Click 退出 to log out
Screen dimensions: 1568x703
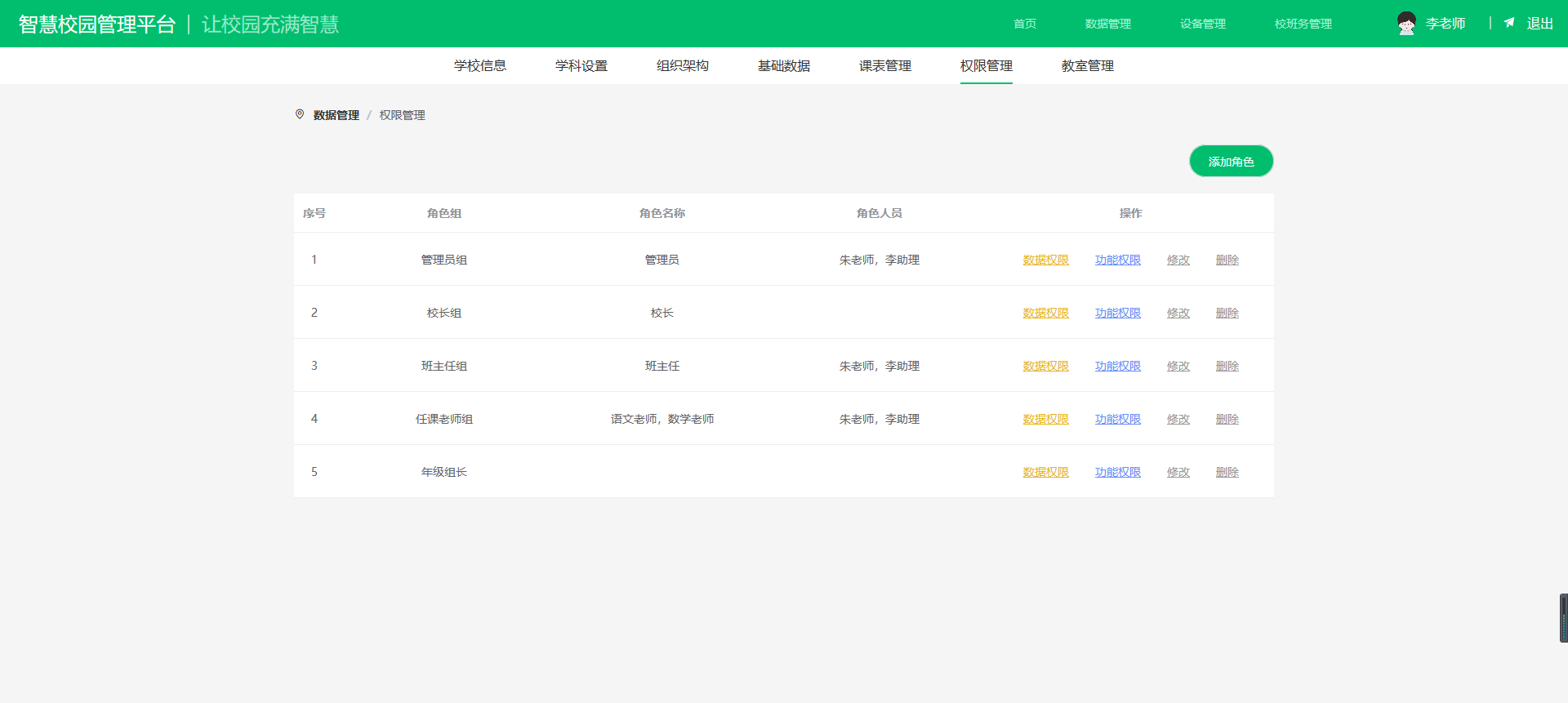pos(1539,24)
